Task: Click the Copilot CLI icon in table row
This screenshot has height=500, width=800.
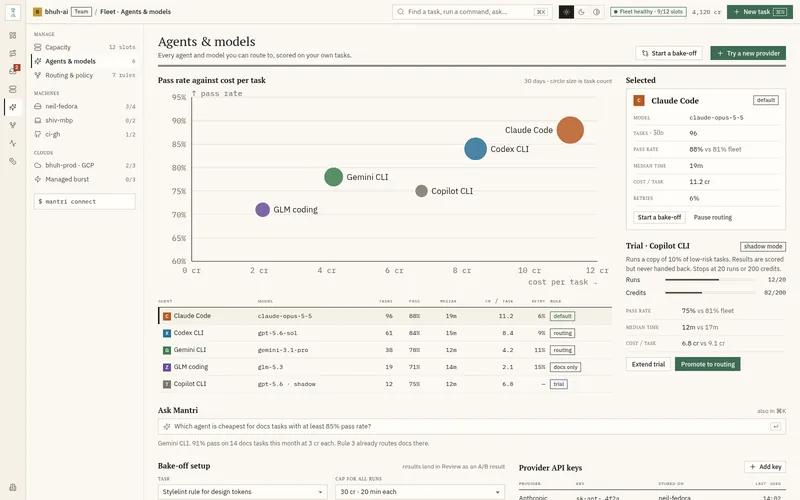Action: (166, 384)
